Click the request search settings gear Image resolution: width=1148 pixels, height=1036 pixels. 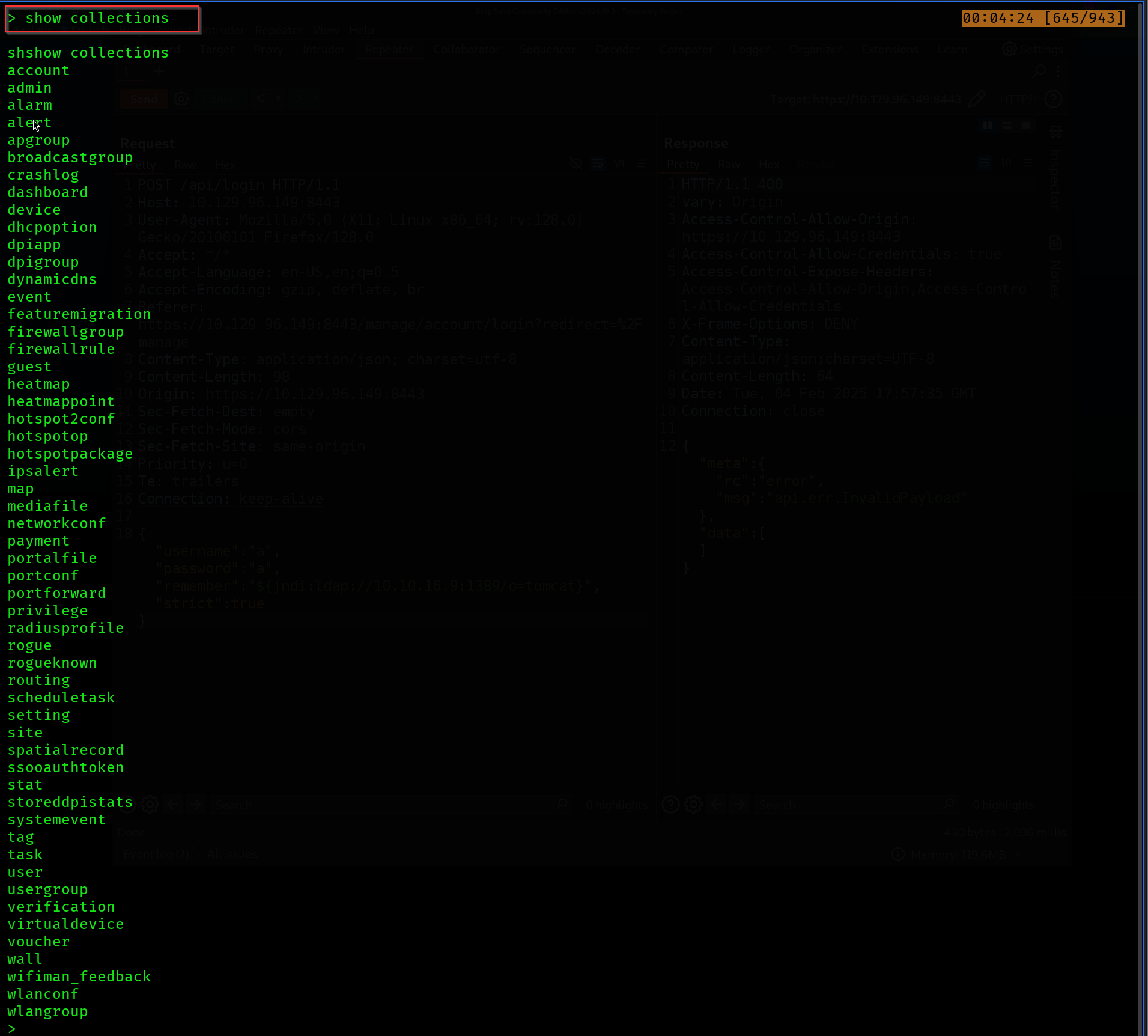[x=150, y=804]
